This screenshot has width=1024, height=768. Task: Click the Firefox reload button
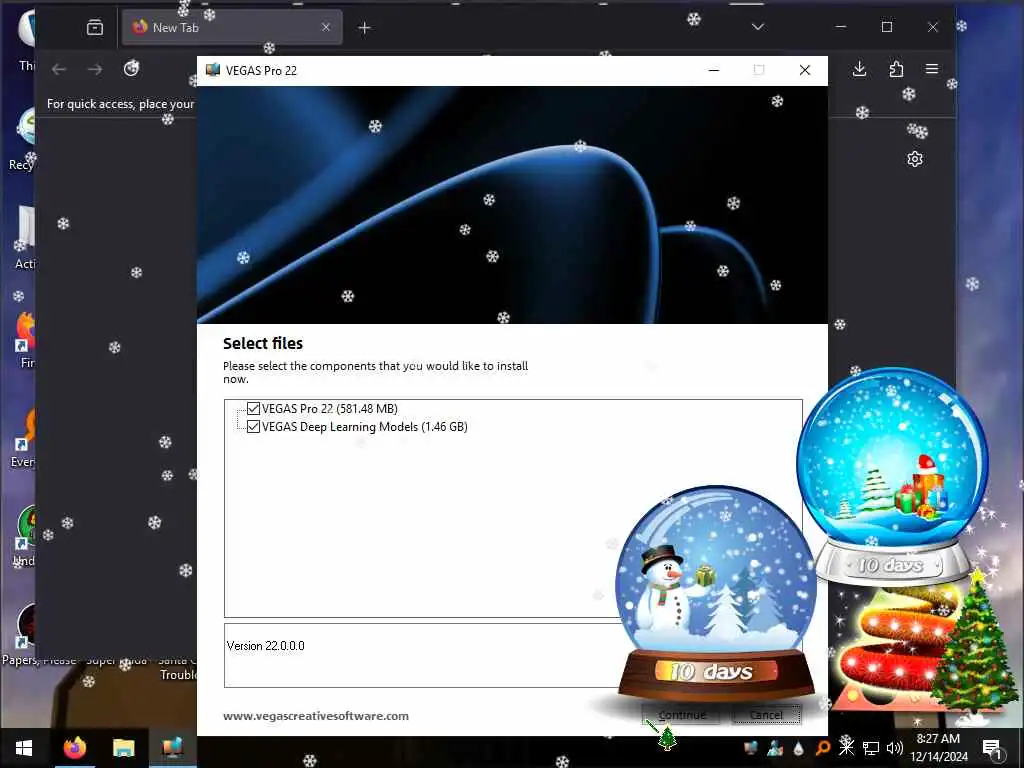[x=131, y=69]
